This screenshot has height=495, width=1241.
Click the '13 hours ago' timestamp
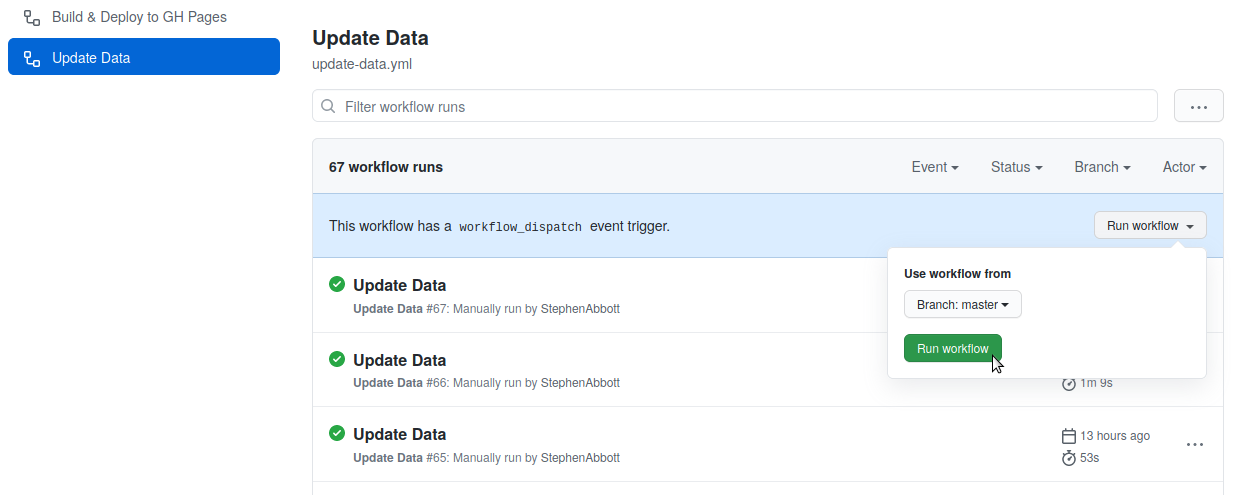click(1115, 436)
